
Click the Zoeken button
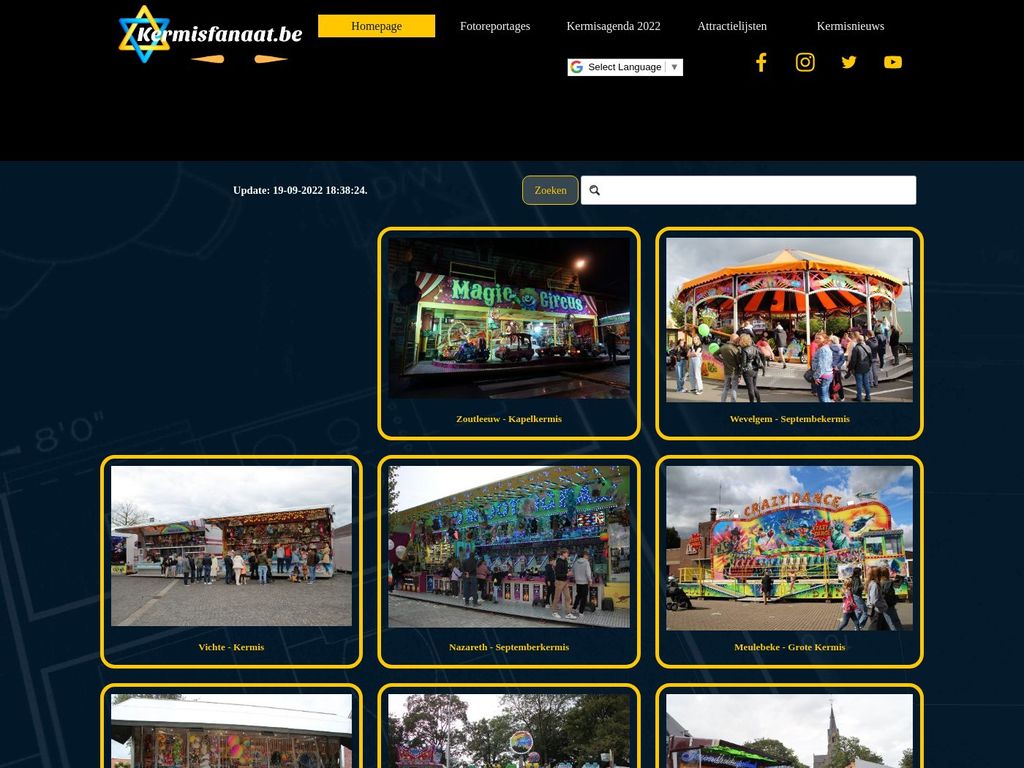pyautogui.click(x=550, y=190)
